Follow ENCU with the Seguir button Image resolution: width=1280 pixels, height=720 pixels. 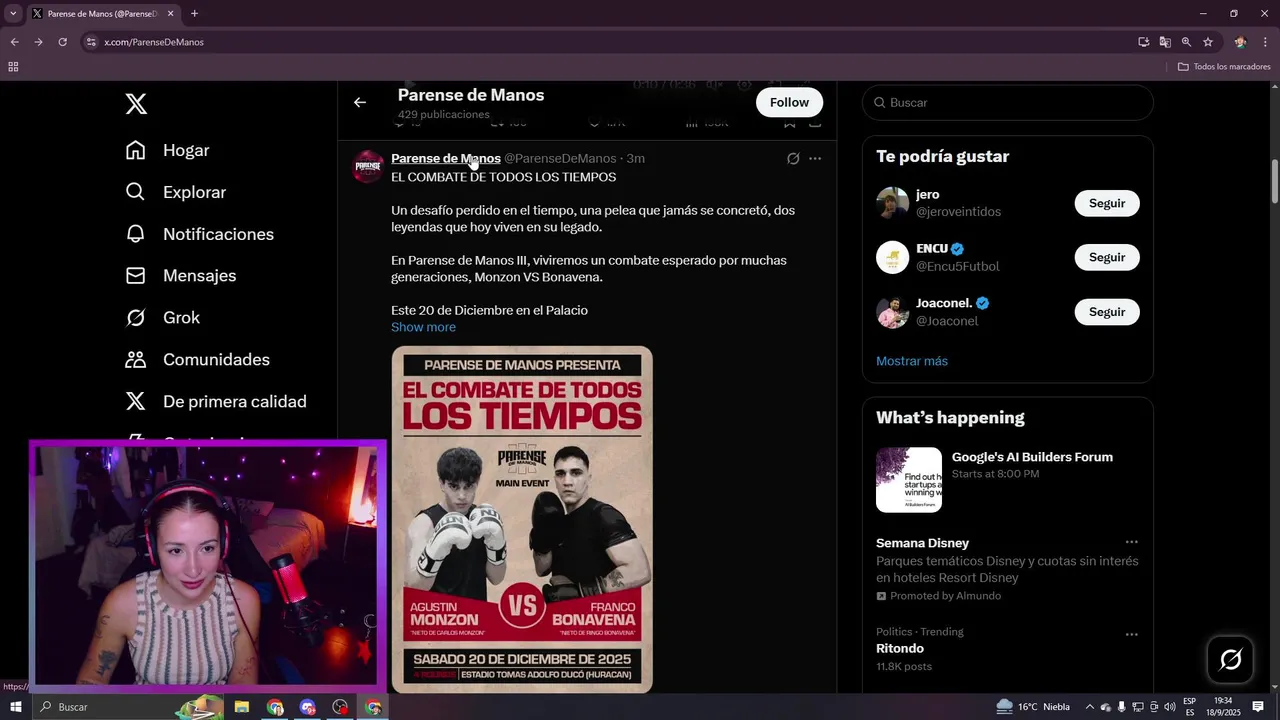[1107, 257]
